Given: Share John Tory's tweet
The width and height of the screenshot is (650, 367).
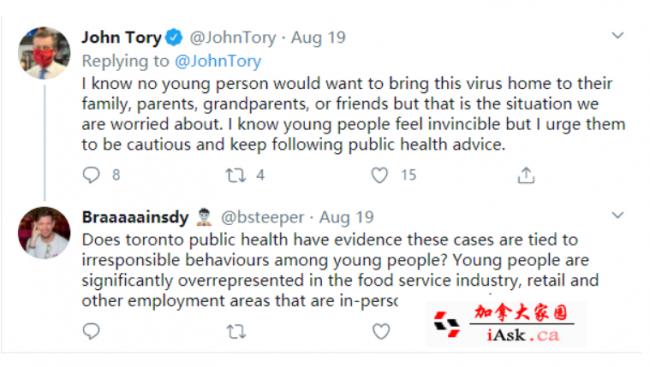Looking at the screenshot, I should click(x=526, y=175).
